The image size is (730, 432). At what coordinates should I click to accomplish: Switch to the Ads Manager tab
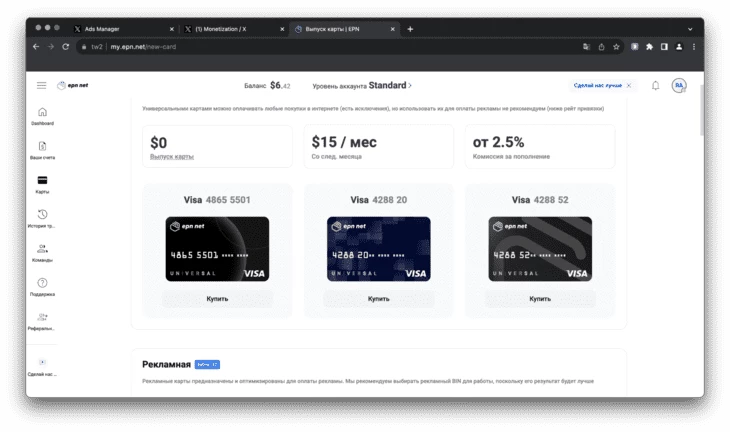(x=123, y=29)
